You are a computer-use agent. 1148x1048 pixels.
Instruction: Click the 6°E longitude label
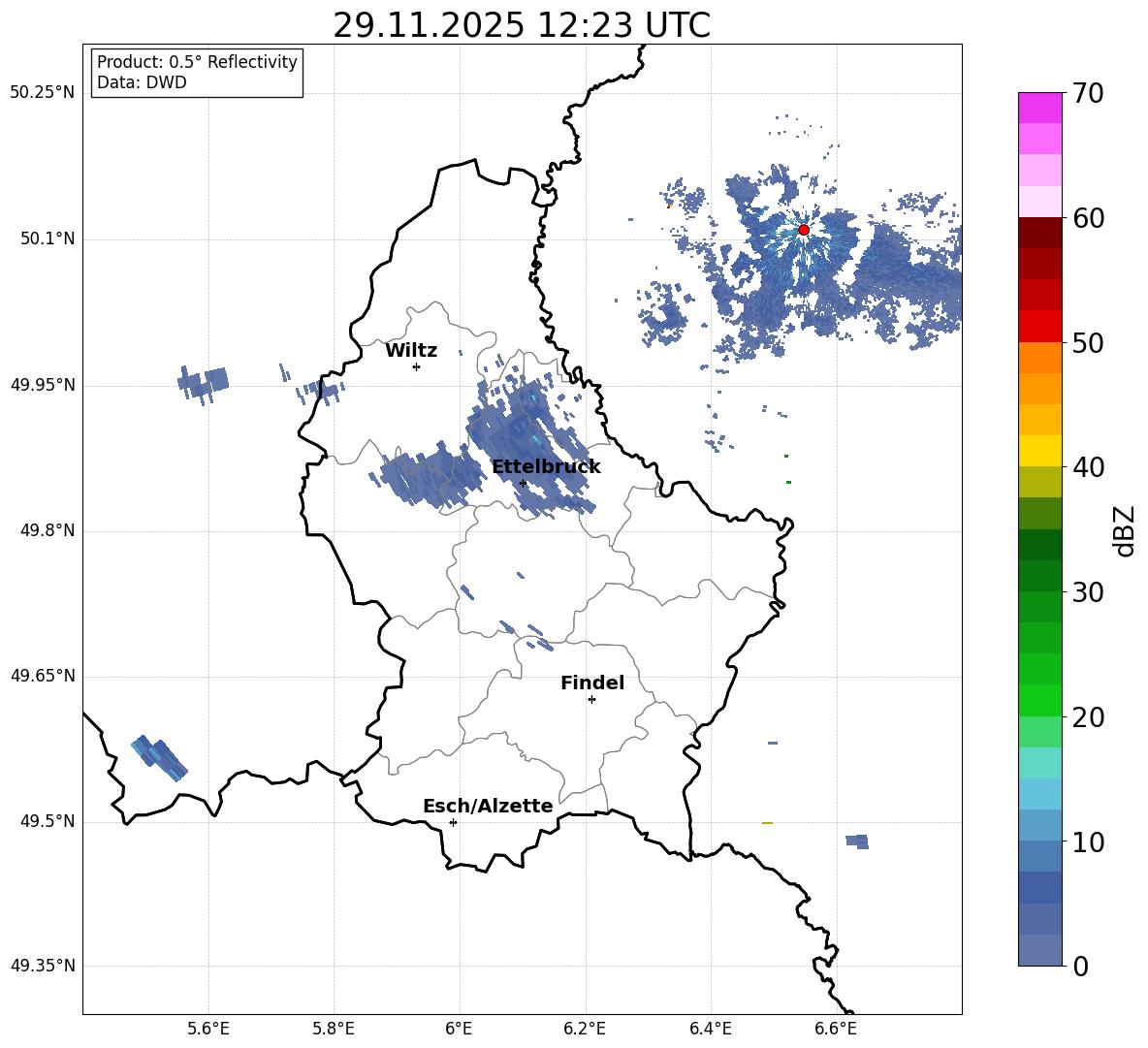coord(459,1029)
